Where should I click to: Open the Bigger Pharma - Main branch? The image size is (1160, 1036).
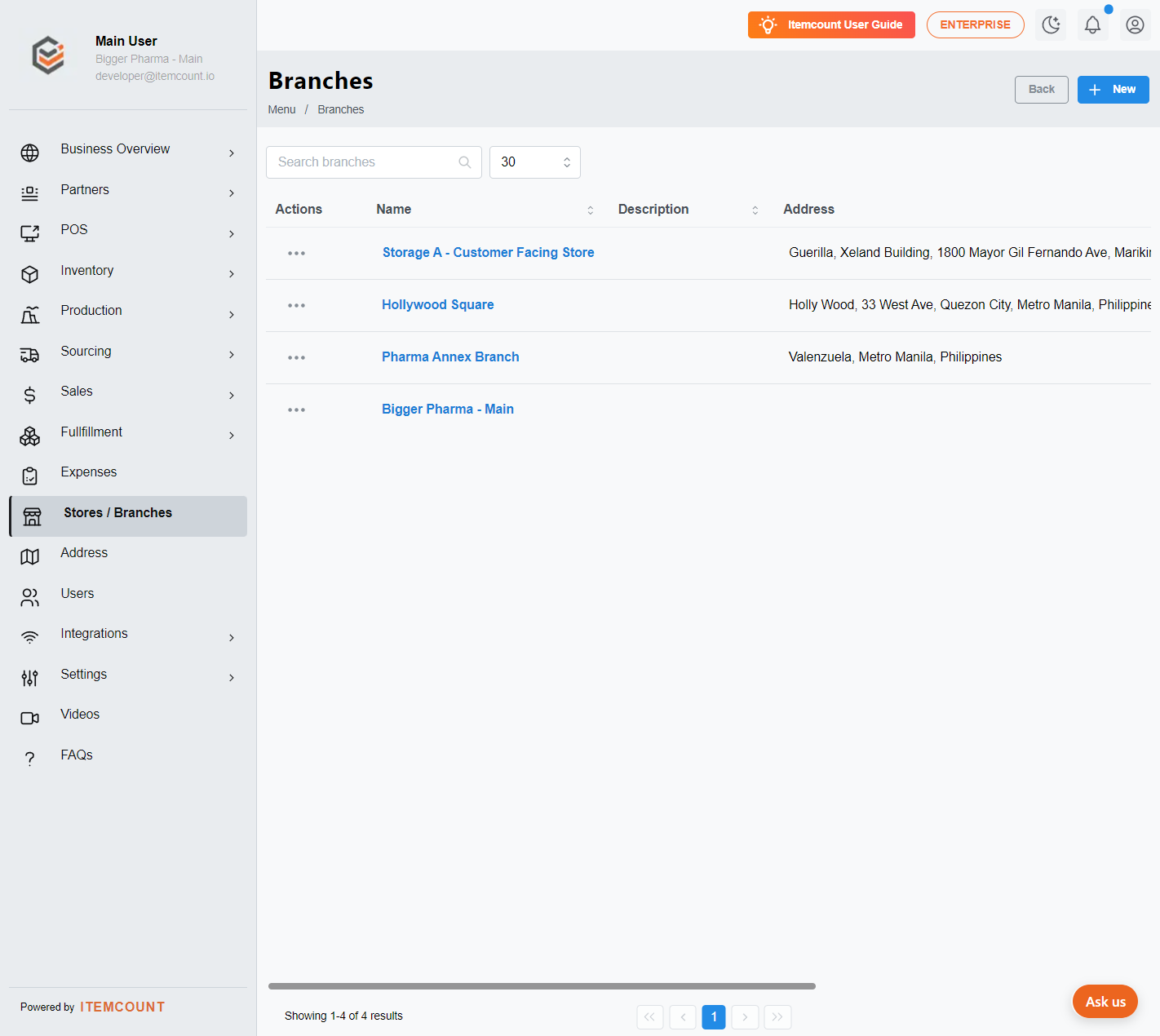click(x=448, y=410)
